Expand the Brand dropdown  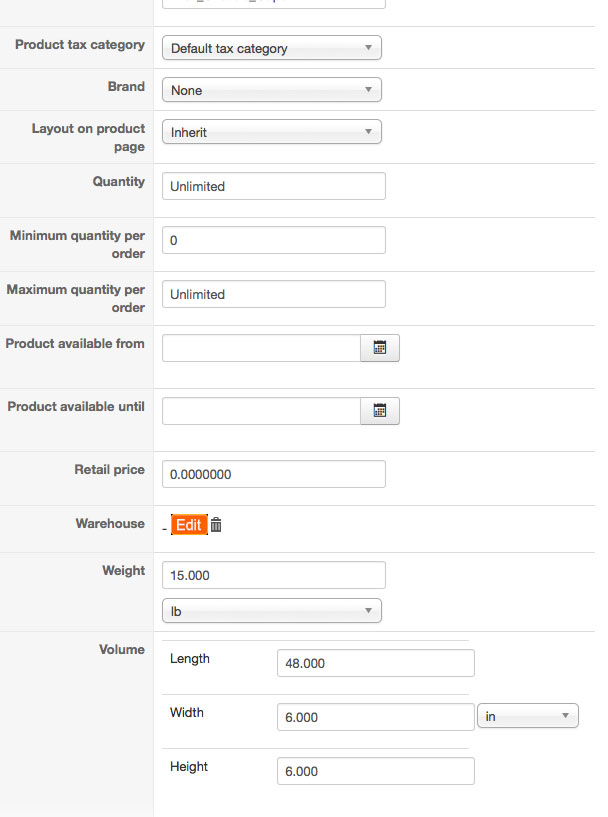pyautogui.click(x=271, y=90)
